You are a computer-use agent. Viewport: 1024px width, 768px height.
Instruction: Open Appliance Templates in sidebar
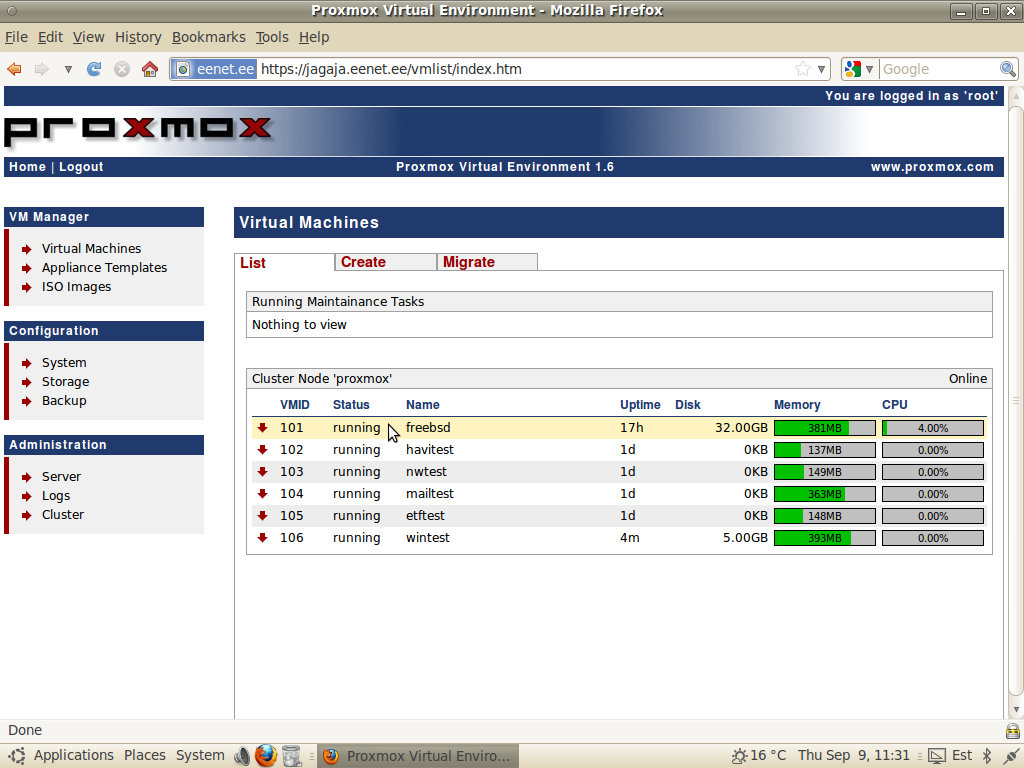104,268
